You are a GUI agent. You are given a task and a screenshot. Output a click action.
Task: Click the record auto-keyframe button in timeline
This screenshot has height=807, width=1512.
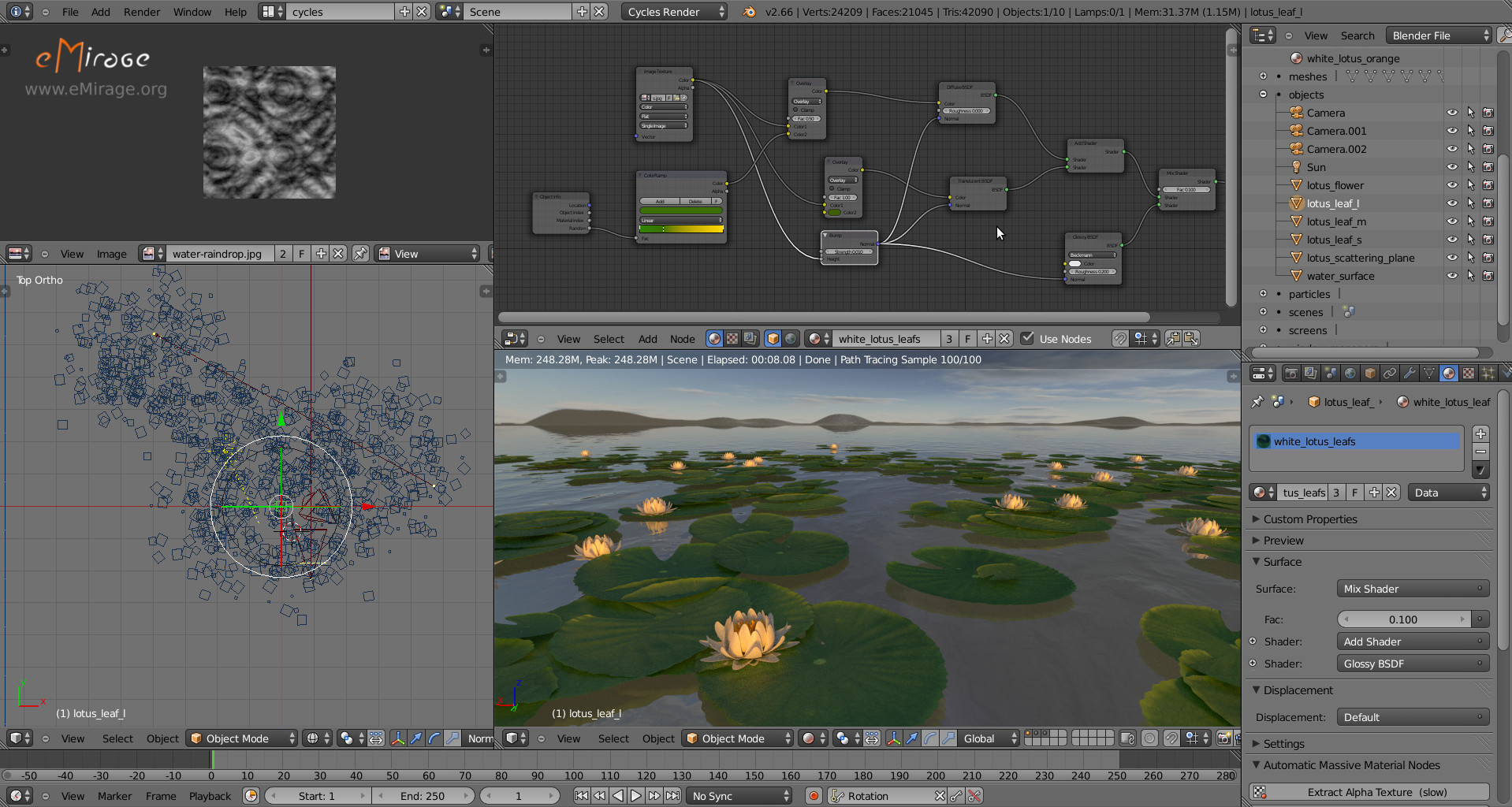[814, 796]
